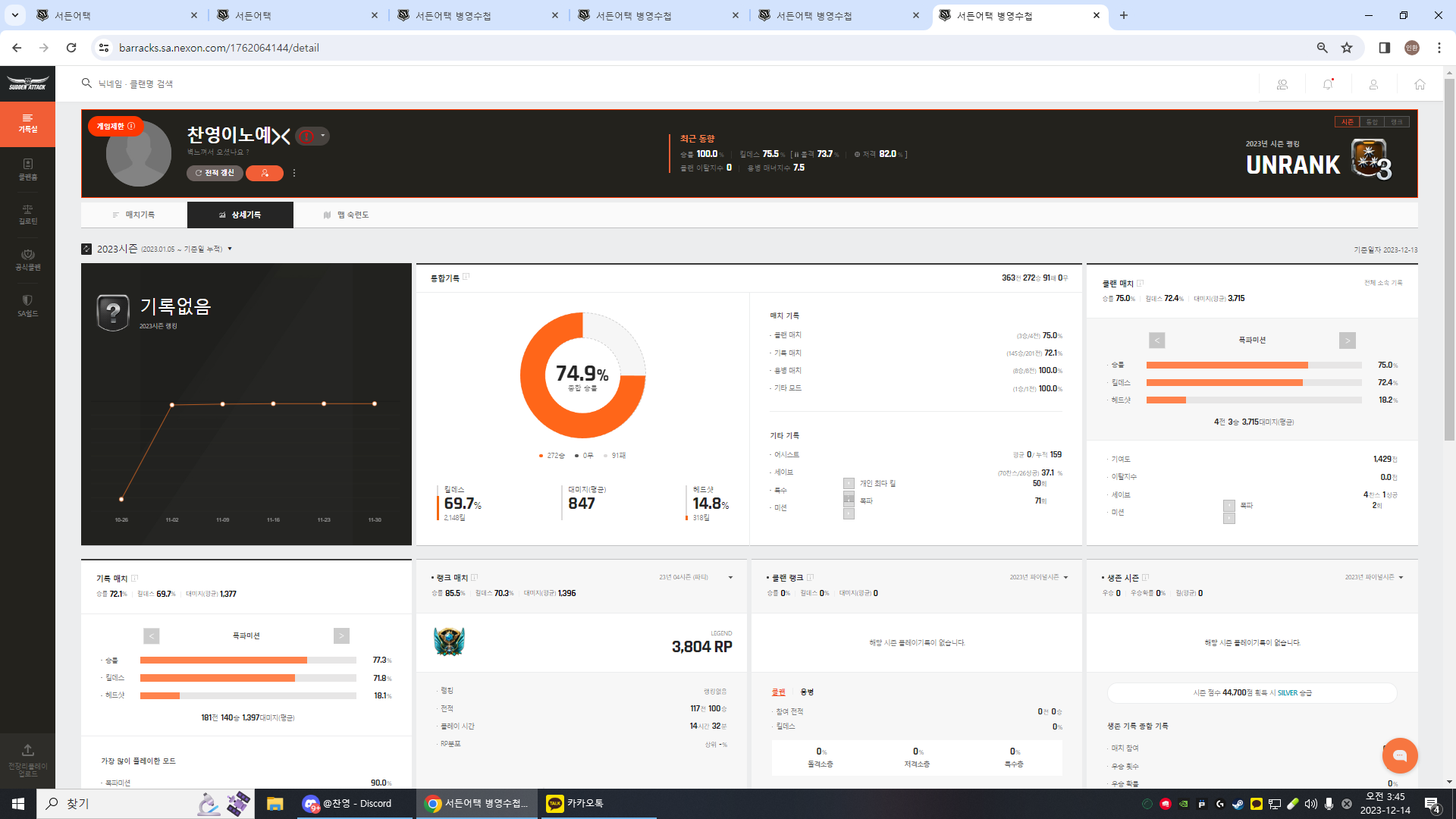Expand the 랭크 매치 season dropdown

pos(730,578)
